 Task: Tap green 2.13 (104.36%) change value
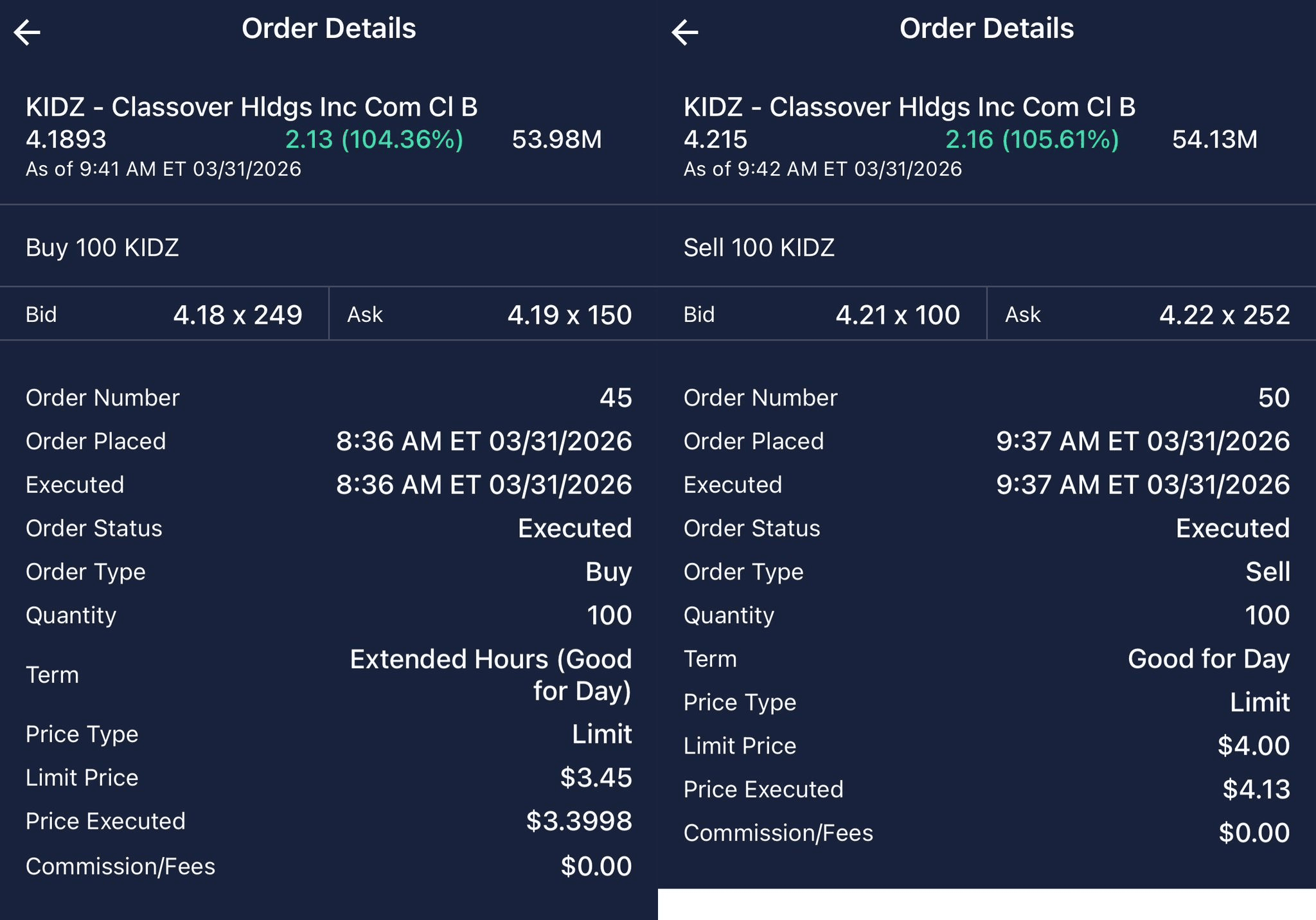[374, 139]
